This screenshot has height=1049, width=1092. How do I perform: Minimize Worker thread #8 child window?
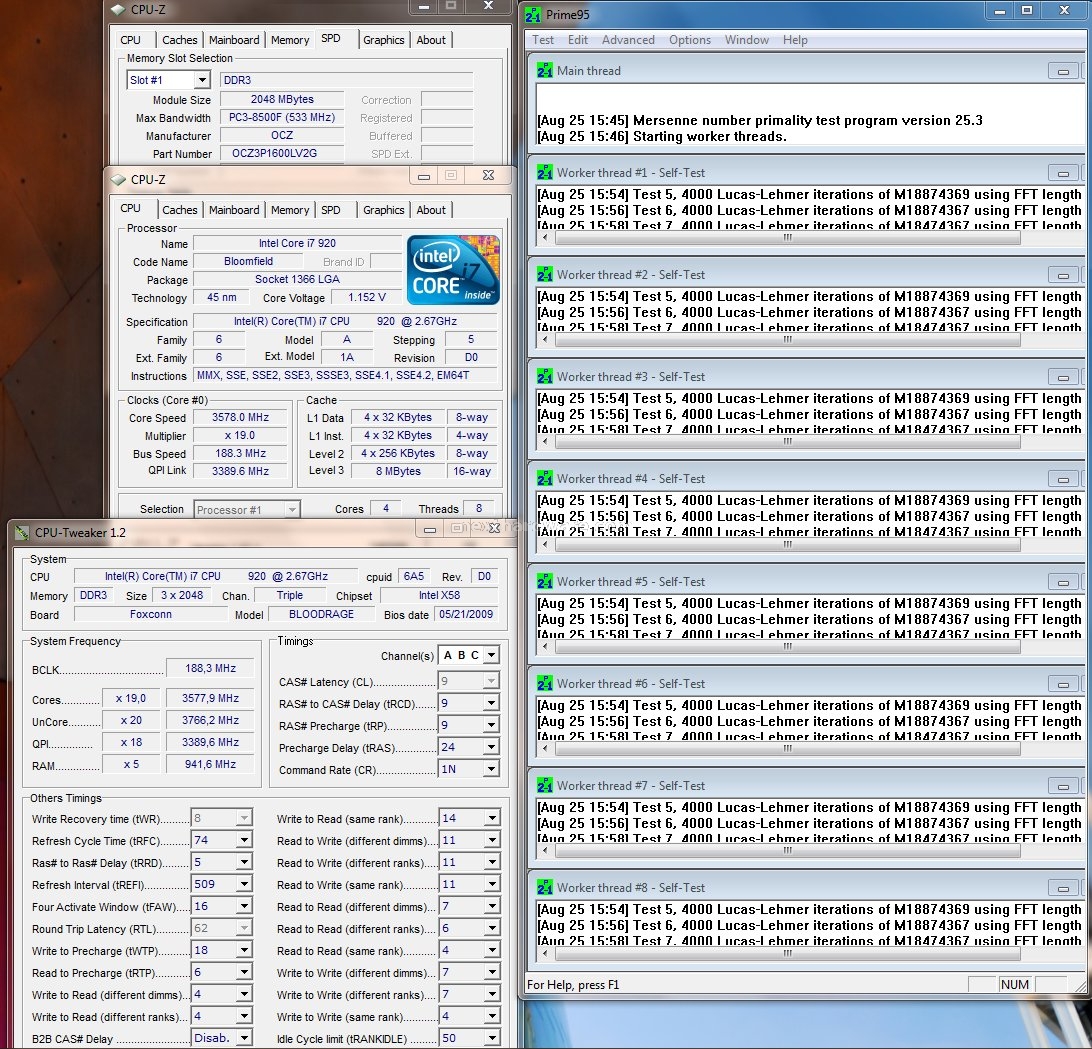pyautogui.click(x=1063, y=888)
